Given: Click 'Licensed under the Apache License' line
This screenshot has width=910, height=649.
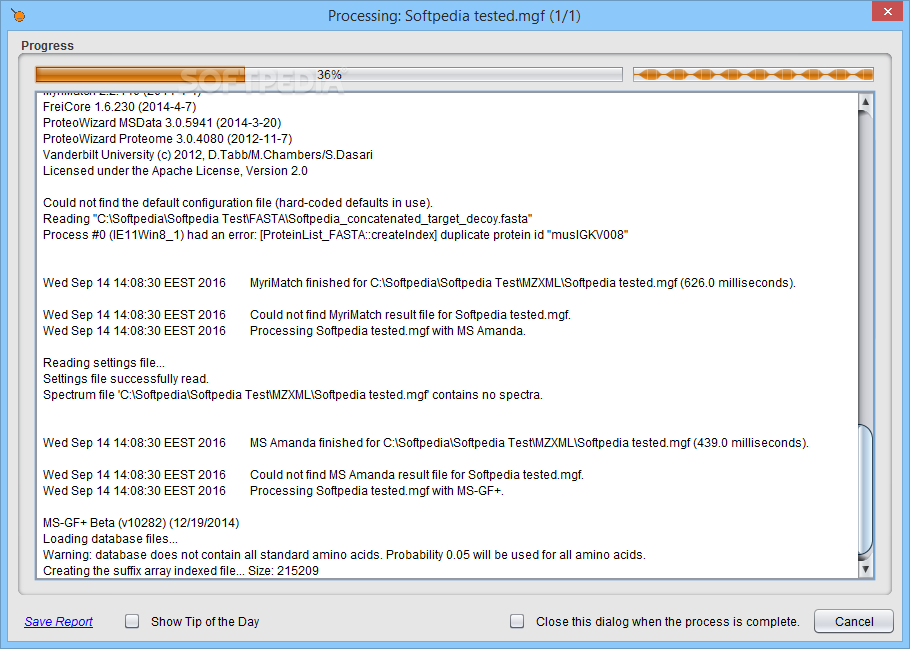Looking at the screenshot, I should [x=175, y=171].
